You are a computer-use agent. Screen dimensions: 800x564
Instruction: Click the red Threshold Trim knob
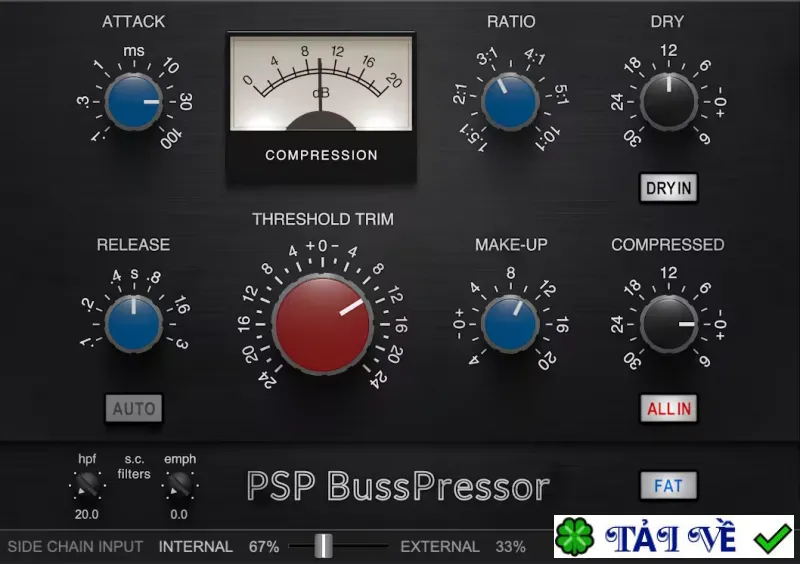[322, 324]
